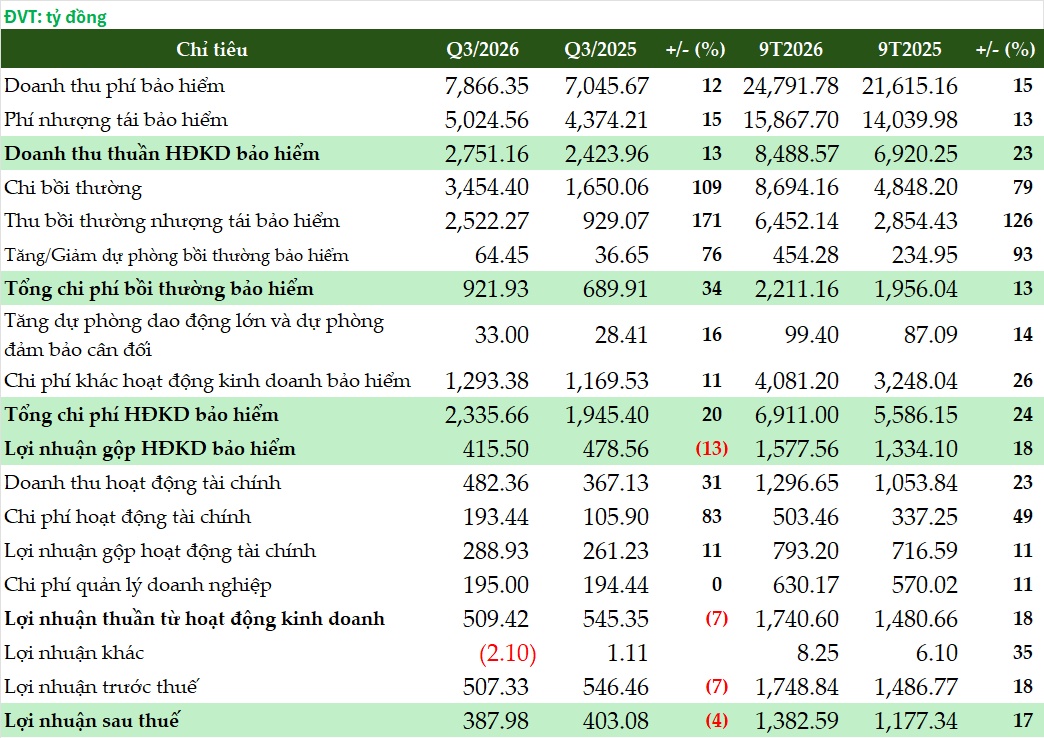Select the 'Chỉ tiêu' column header

click(x=212, y=49)
